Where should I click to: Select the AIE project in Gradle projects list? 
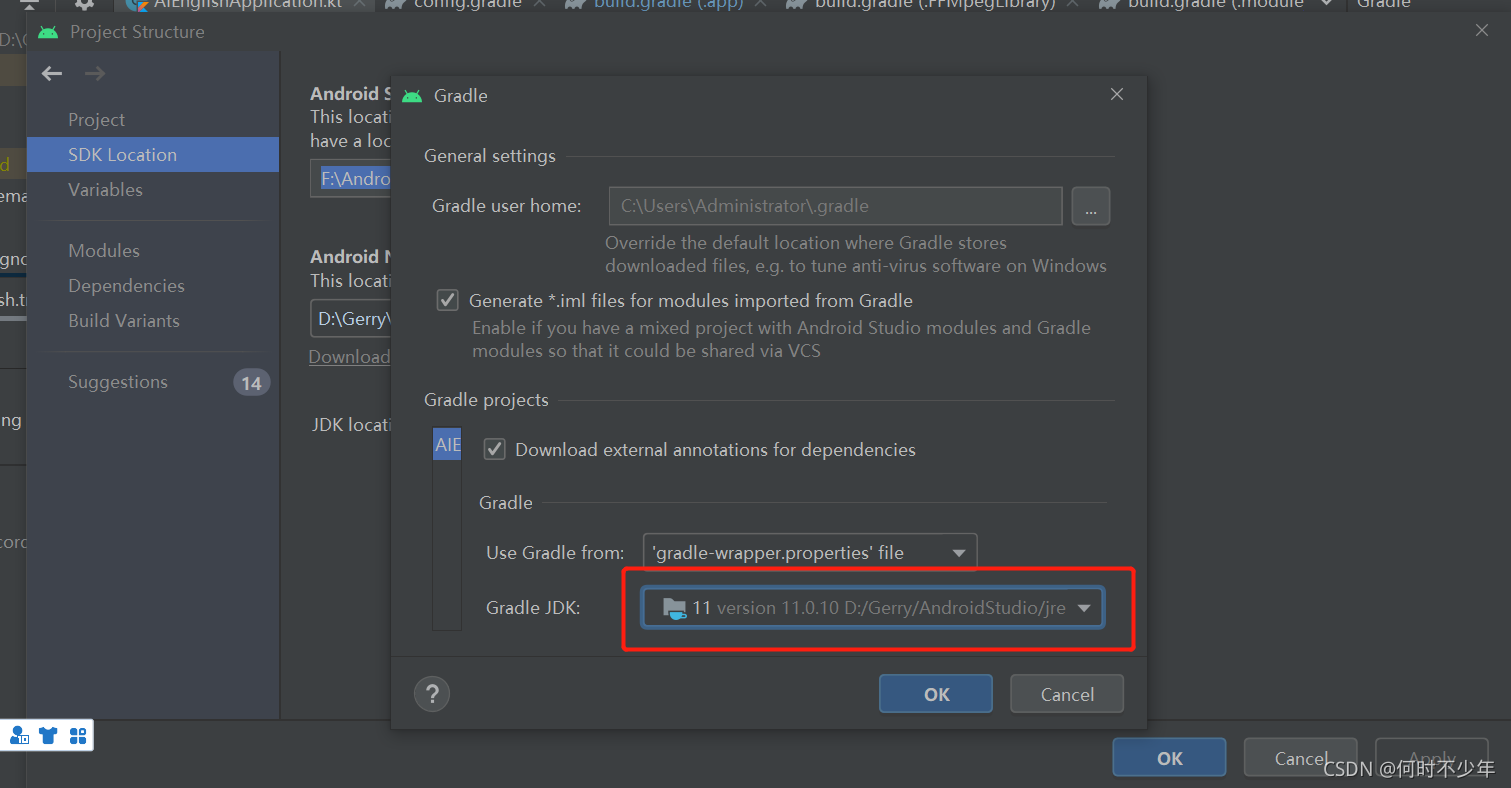point(447,444)
